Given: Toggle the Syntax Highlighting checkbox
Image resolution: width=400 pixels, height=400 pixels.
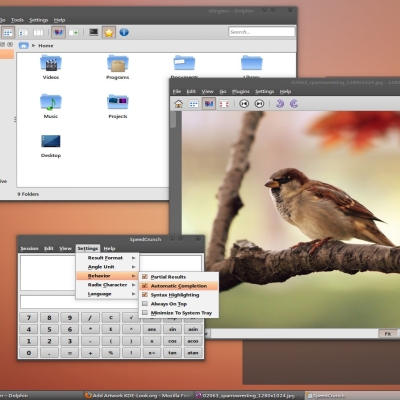Looking at the screenshot, I should (145, 295).
